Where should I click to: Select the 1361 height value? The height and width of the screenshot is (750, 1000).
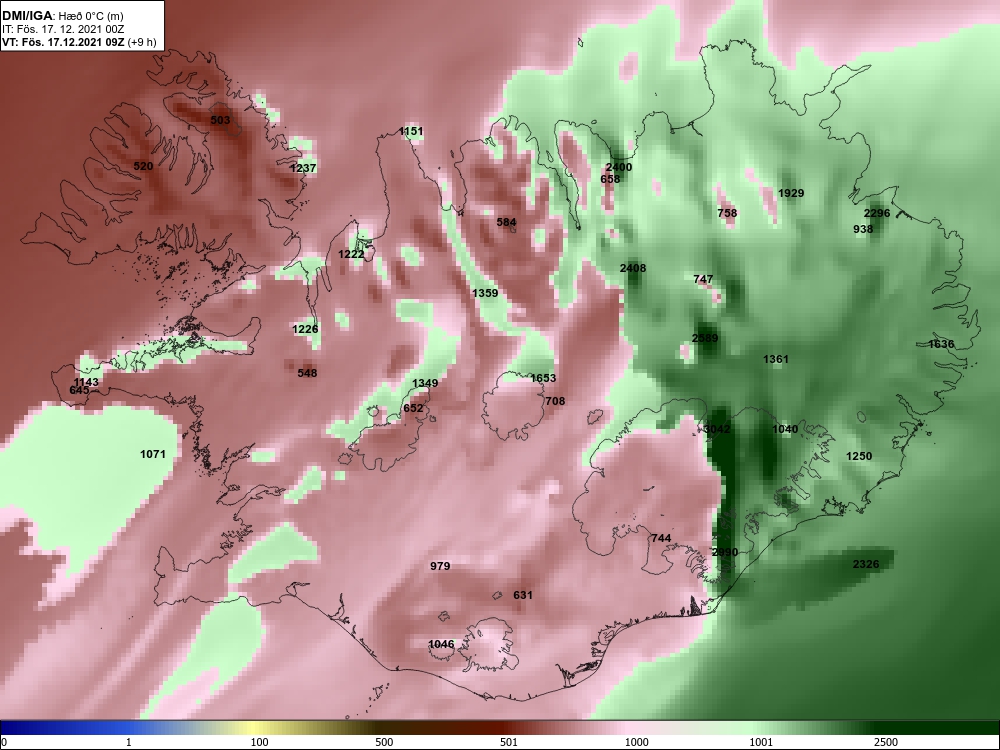click(x=776, y=358)
